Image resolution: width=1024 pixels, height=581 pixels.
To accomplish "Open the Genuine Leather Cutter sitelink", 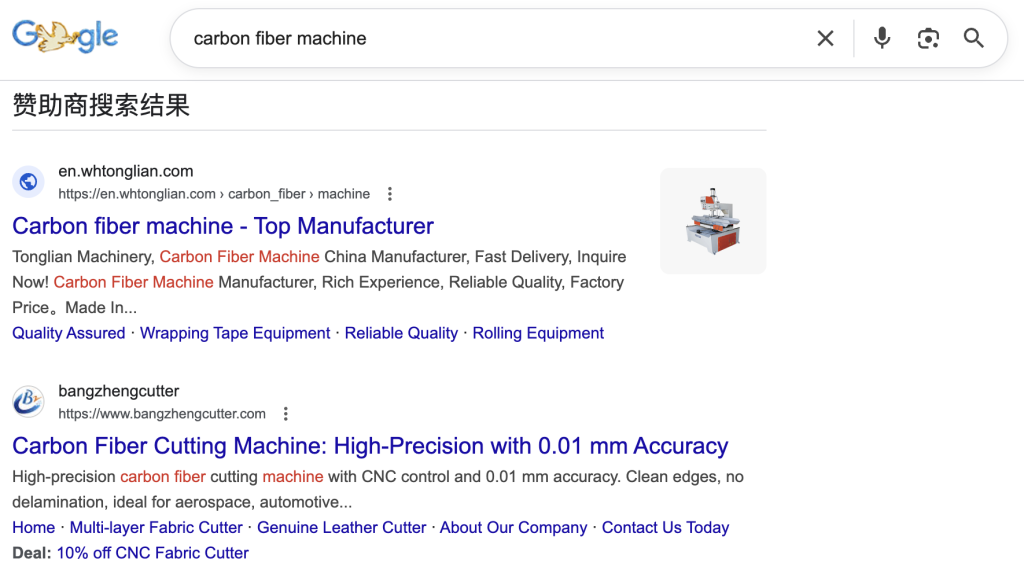I will (x=341, y=527).
